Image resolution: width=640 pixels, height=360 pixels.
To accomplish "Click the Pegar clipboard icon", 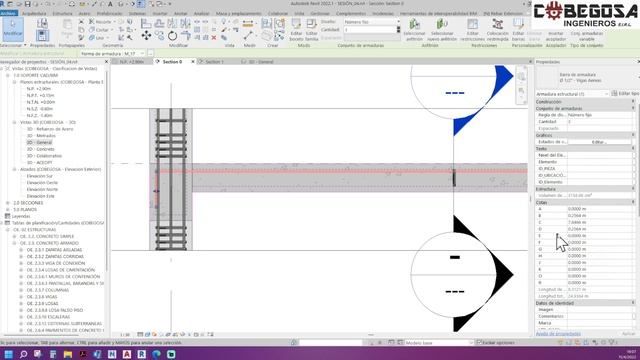I will 67,29.
